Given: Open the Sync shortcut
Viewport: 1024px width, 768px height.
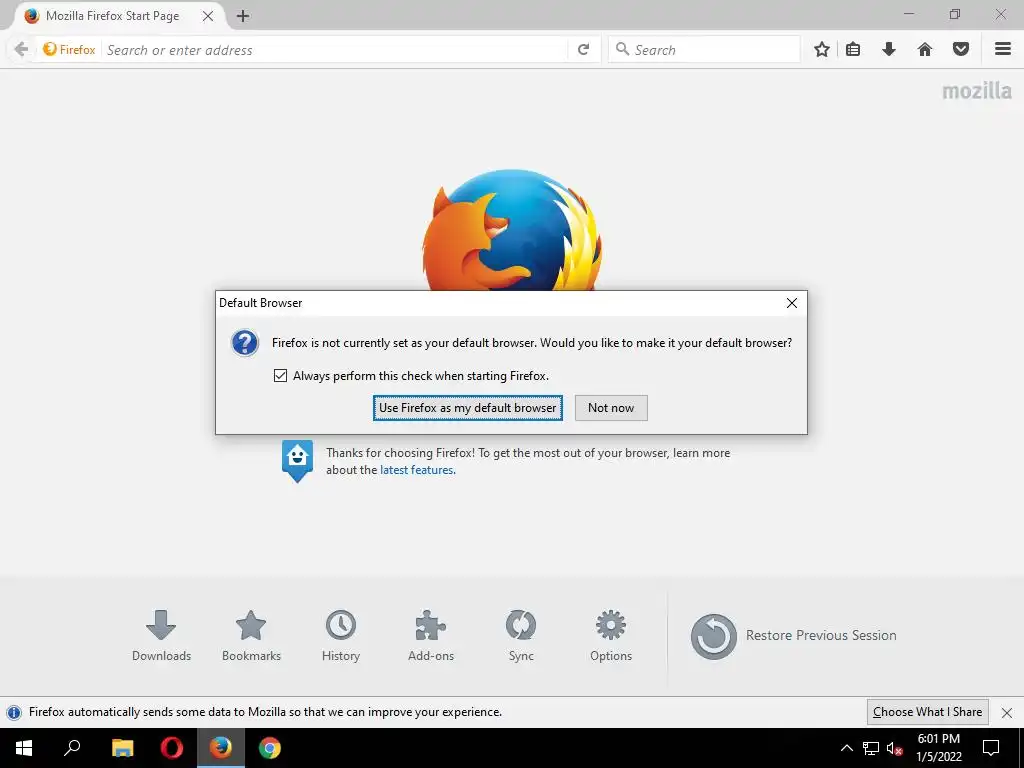Looking at the screenshot, I should [x=521, y=636].
